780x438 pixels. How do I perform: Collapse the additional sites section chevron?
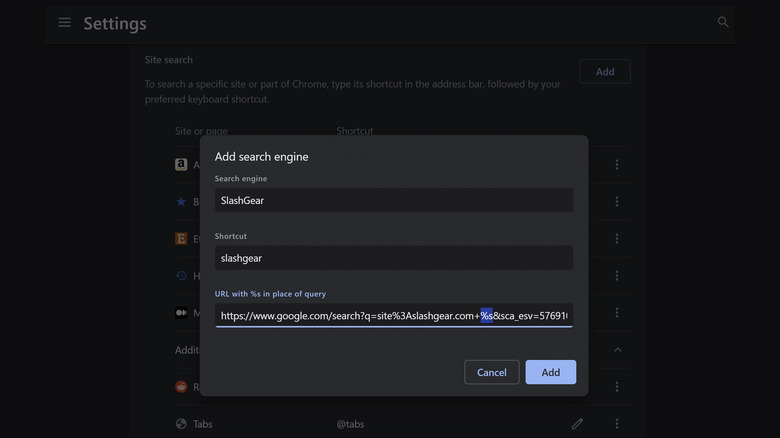point(617,350)
